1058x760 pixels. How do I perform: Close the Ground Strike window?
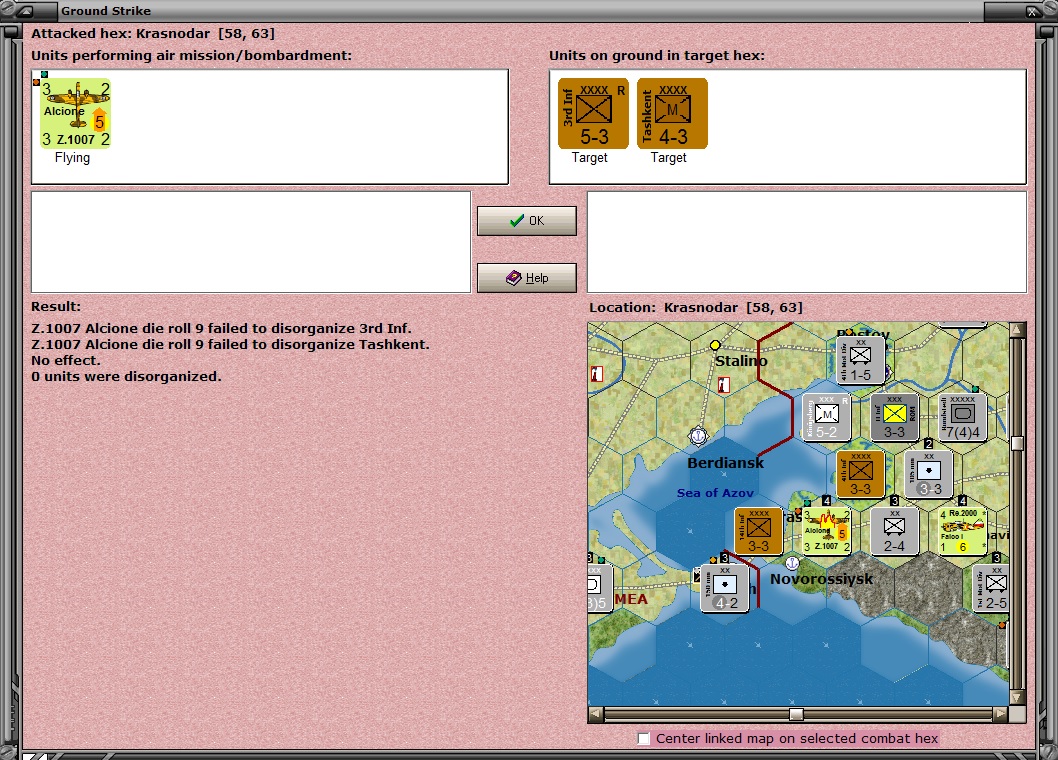pos(1032,11)
